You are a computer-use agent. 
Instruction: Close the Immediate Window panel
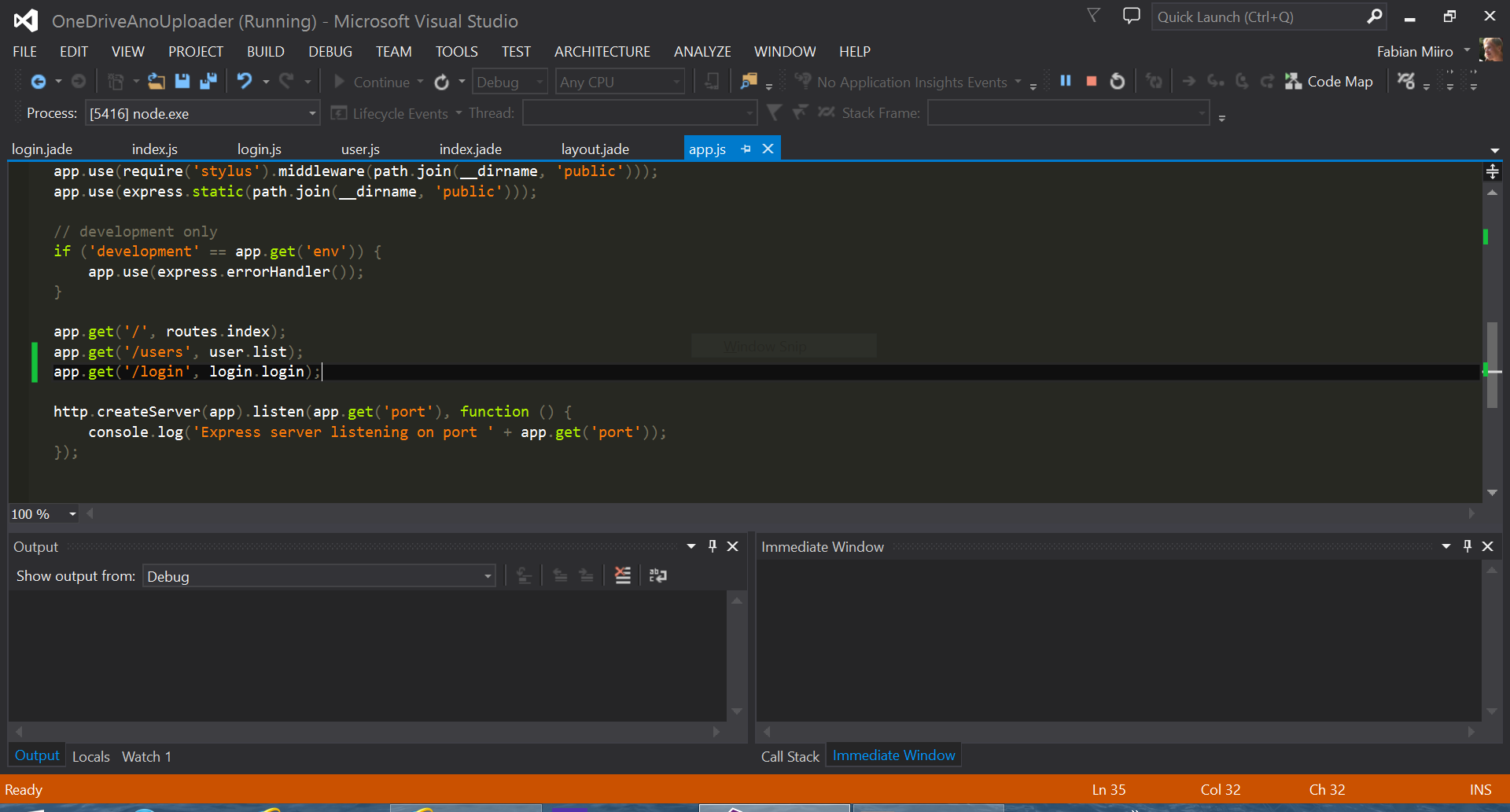point(1488,546)
